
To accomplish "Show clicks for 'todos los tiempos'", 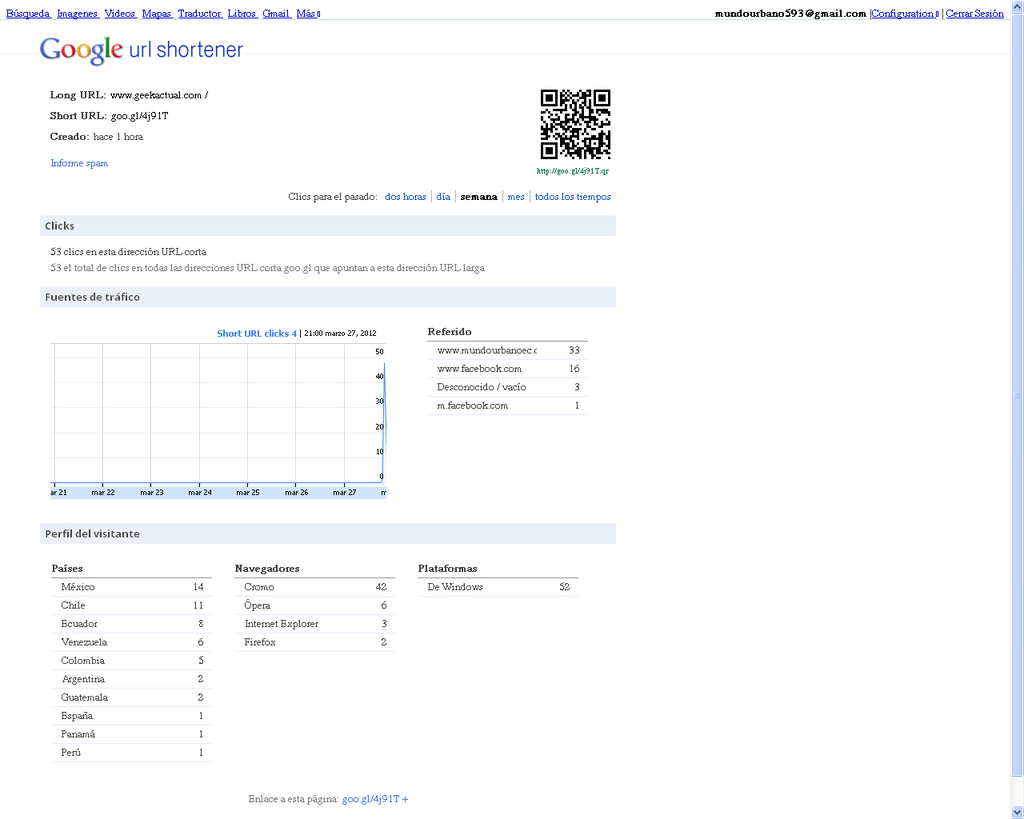I will [572, 197].
